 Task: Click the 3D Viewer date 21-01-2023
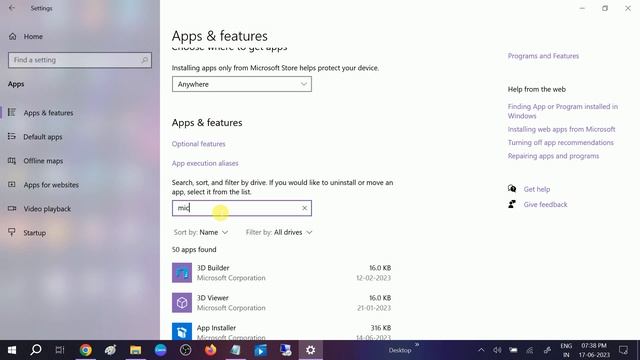tap(374, 308)
